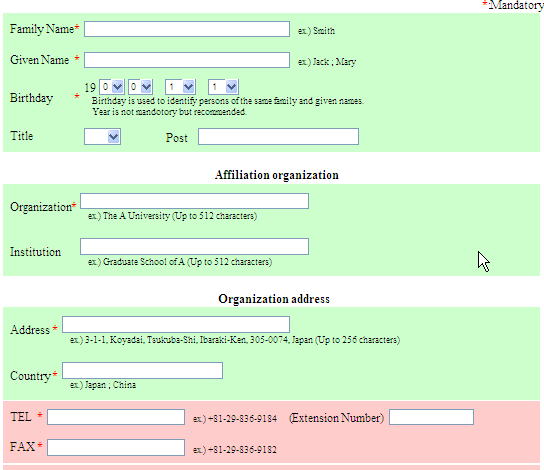Expand the birthday day dropdown

(223, 87)
